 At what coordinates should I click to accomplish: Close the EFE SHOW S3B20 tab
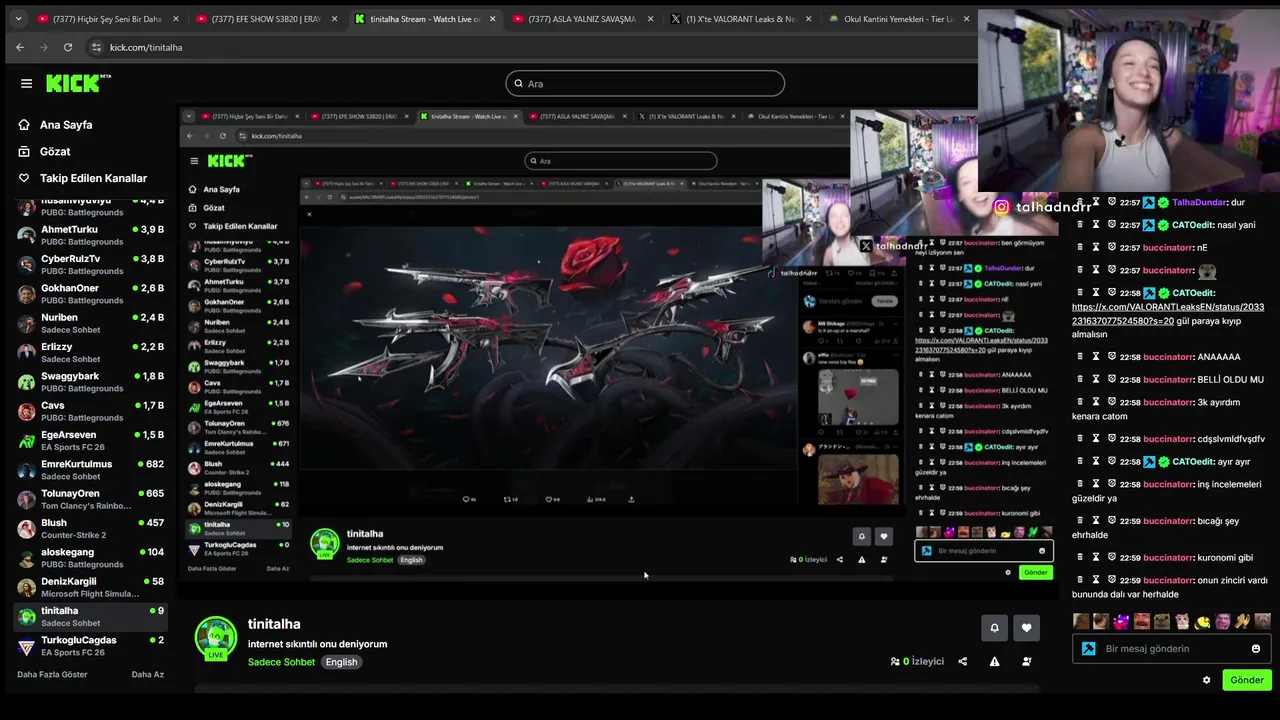point(334,19)
